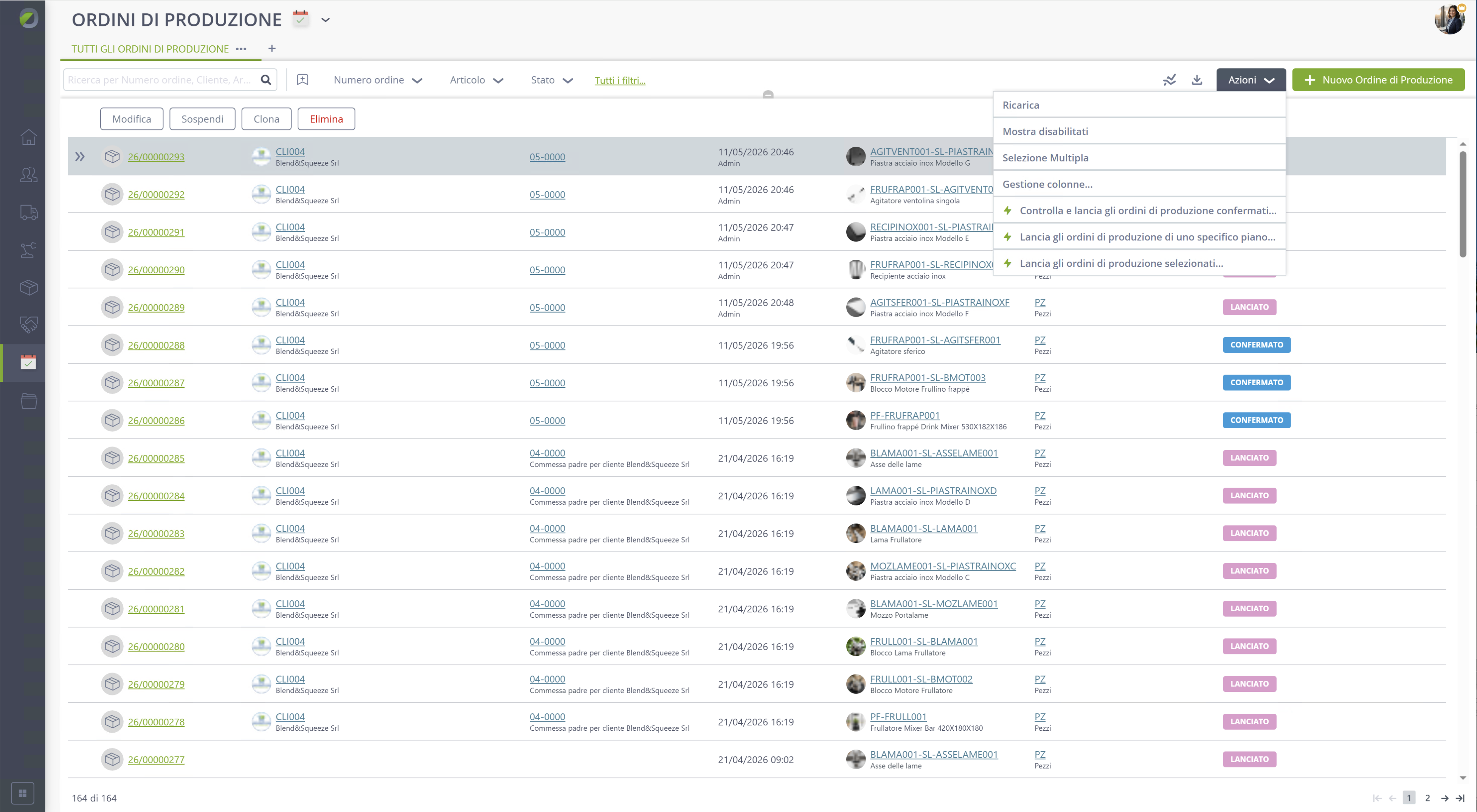Open the delivery truck sidebar icon
The image size is (1477, 812).
pos(28,212)
